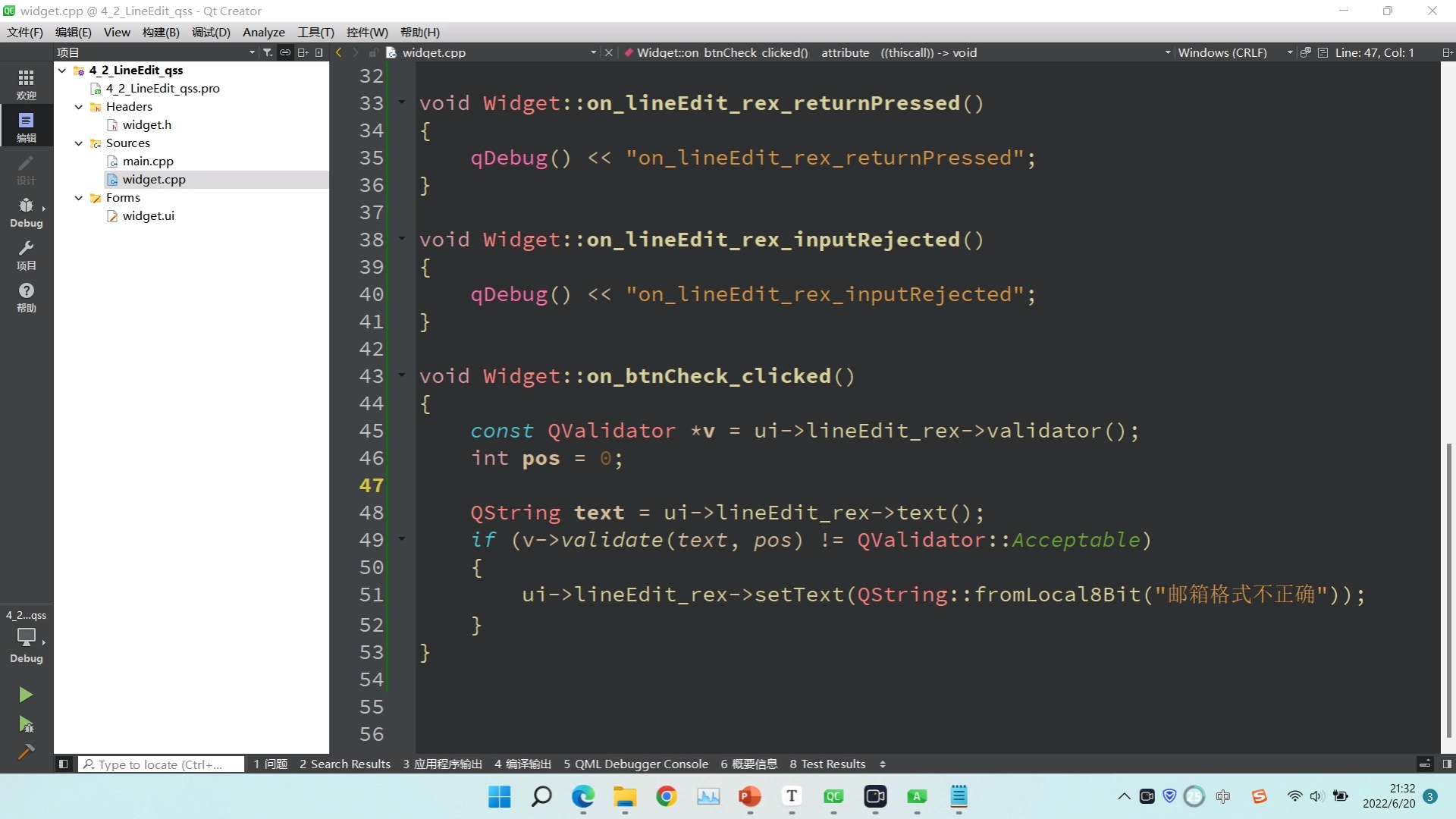Fold function on_btnCheck_clicked at line 43

[402, 375]
